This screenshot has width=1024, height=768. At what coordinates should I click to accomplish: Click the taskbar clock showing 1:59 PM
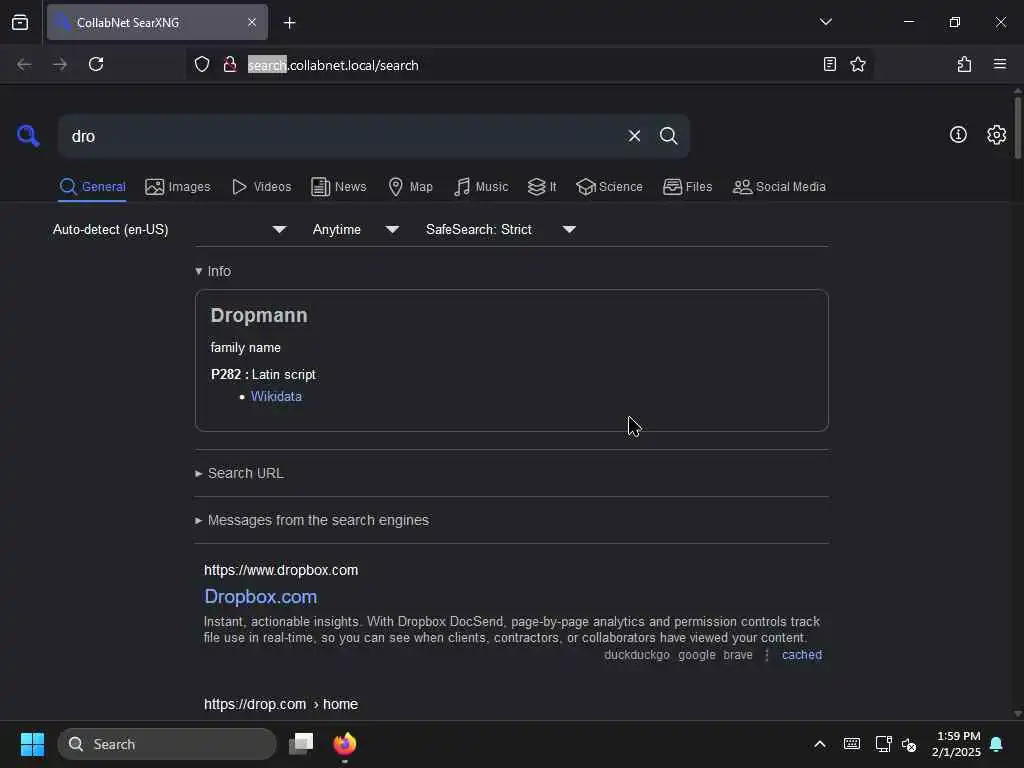pyautogui.click(x=956, y=744)
